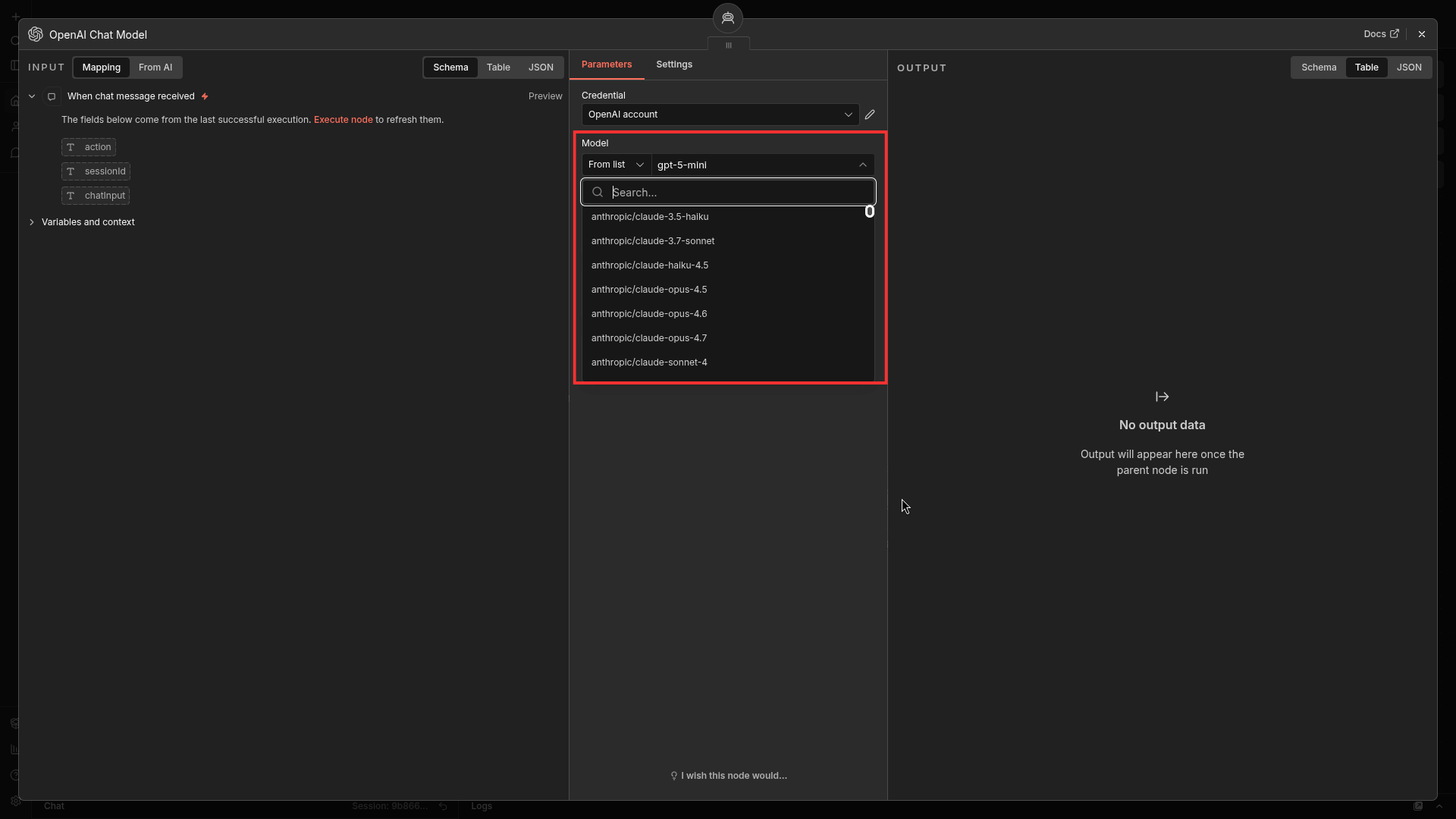The image size is (1456, 819).
Task: Click the text type icon beside chatInput
Action: pos(71,196)
